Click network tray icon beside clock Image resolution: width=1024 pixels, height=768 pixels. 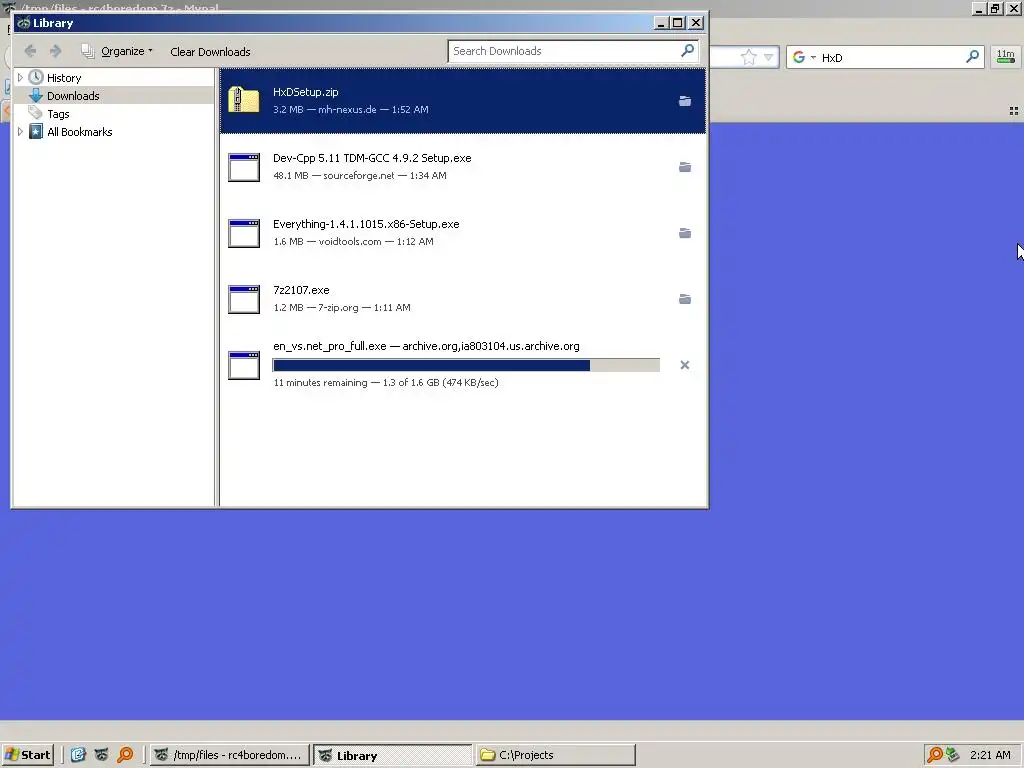click(952, 755)
